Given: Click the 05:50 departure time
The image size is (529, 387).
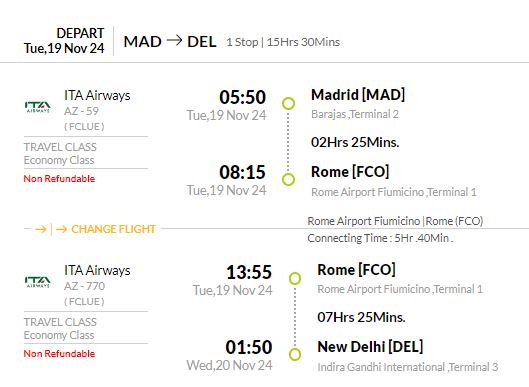Looking at the screenshot, I should 243,97.
